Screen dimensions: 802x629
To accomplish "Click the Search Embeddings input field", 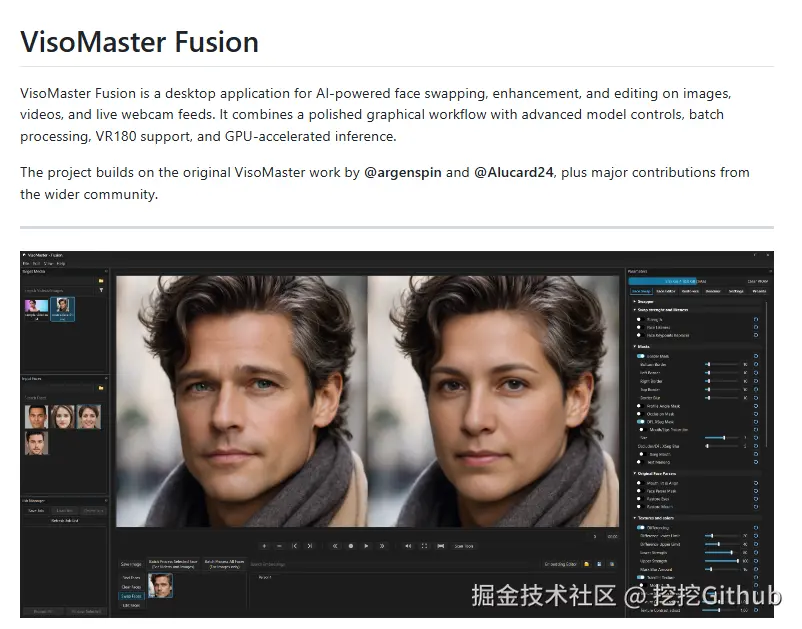I will 394,564.
